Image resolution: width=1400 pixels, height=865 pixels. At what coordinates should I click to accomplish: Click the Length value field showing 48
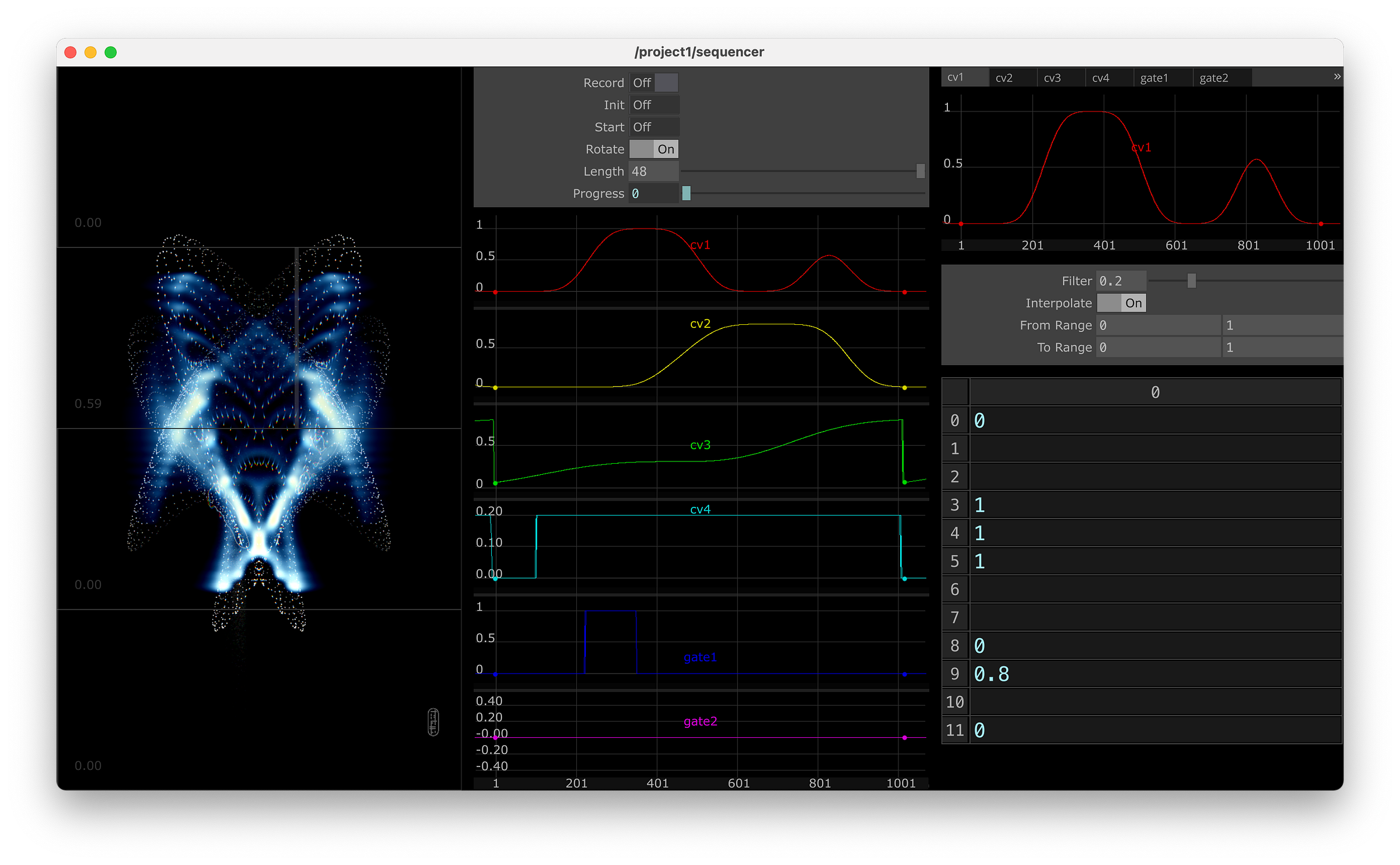pos(653,171)
